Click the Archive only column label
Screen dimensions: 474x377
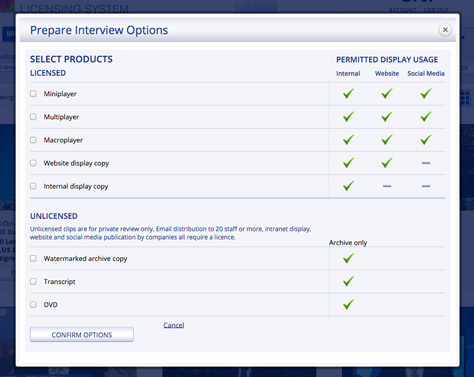tap(348, 243)
